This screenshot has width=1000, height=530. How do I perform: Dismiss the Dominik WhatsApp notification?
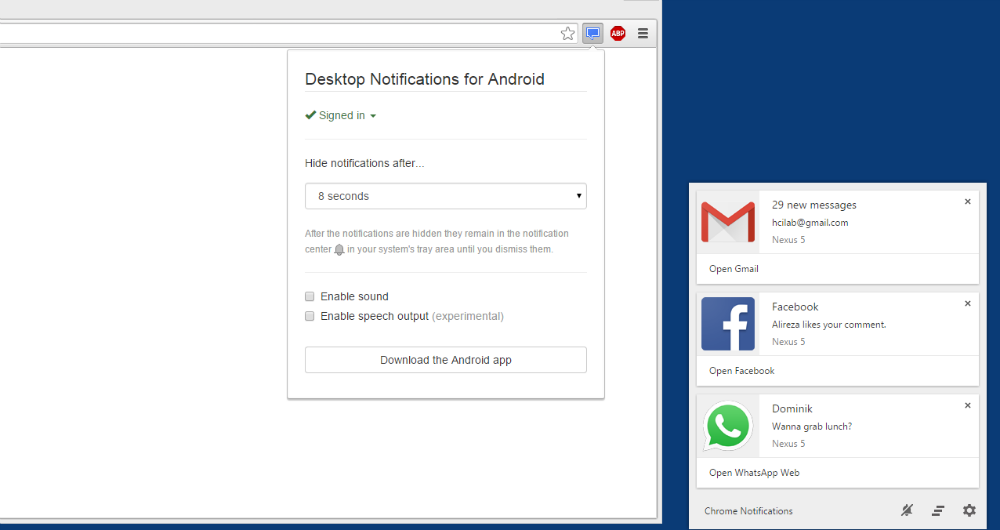point(967,406)
